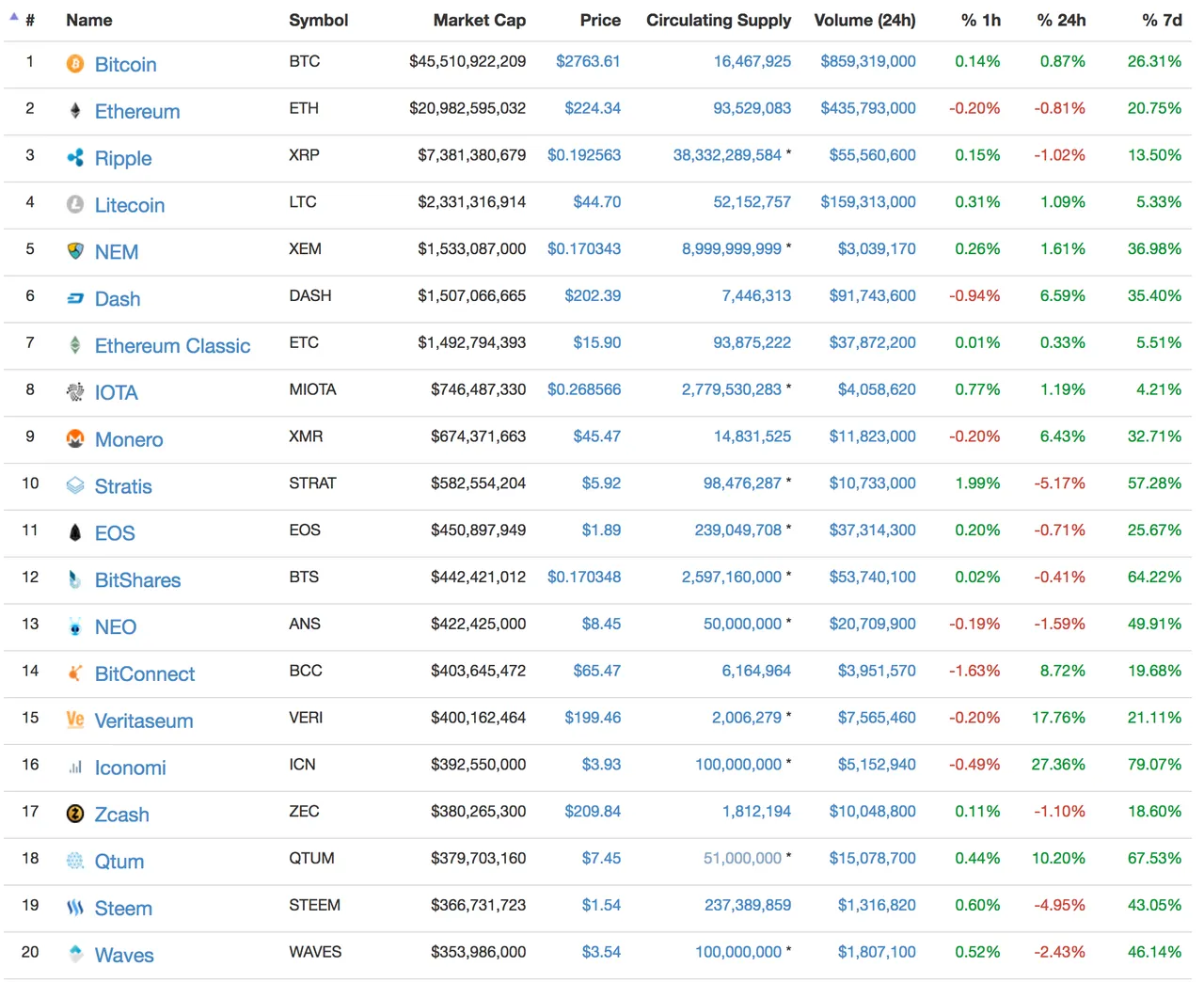Click the EOS black logo icon

coord(75,532)
